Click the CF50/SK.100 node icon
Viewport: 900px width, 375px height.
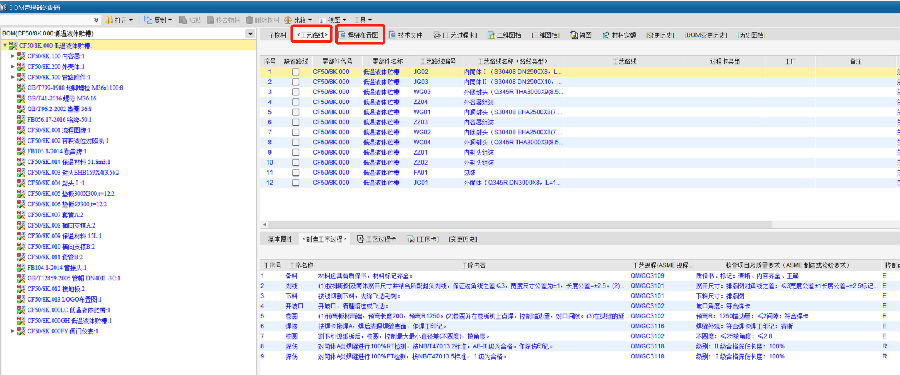coord(21,56)
